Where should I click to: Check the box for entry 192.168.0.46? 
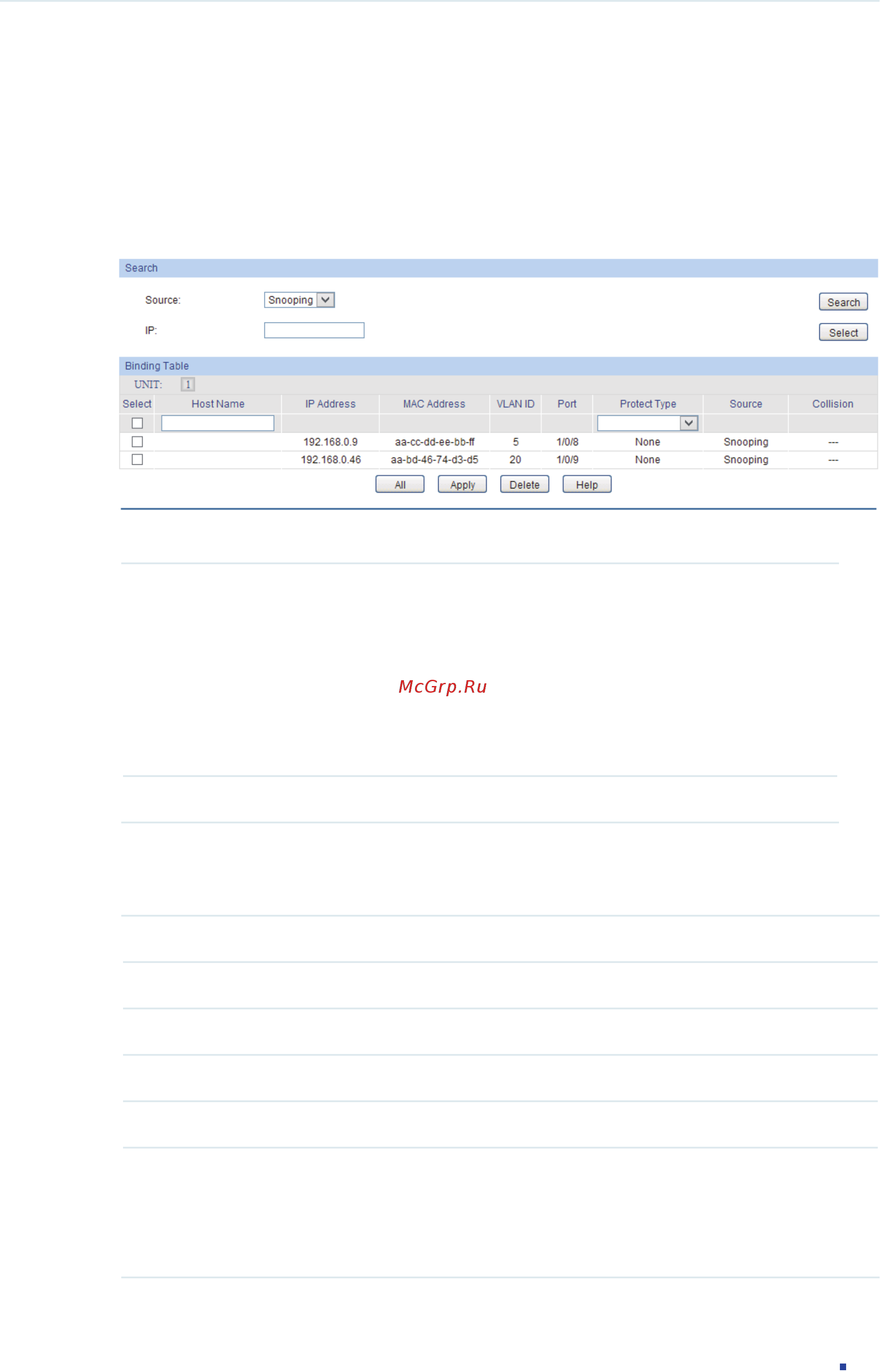tap(137, 459)
